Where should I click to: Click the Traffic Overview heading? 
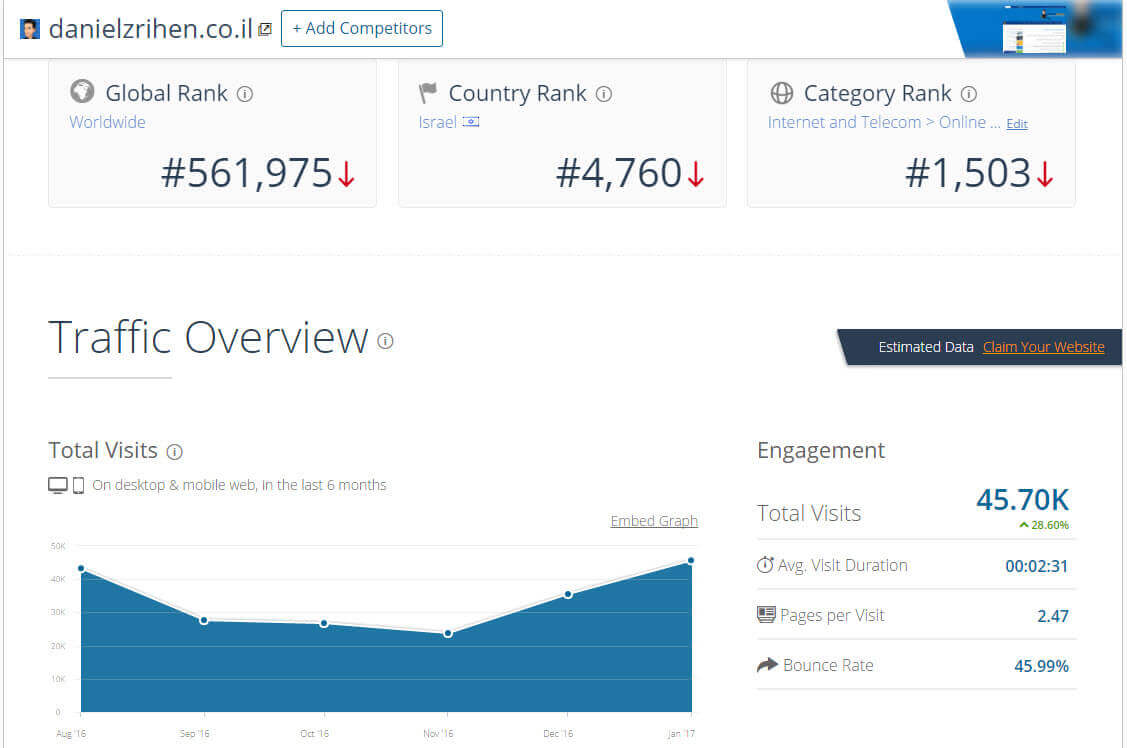[208, 337]
